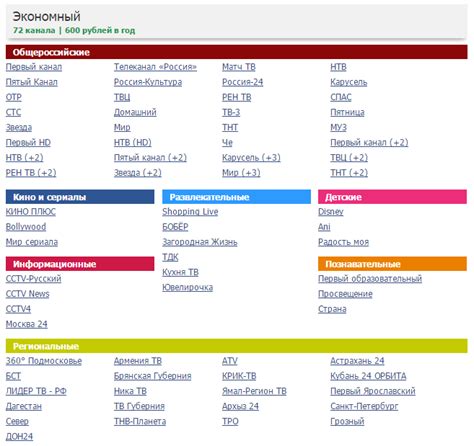Click the НТВ (+2) link
This screenshot has width=474, height=446.
pos(25,158)
